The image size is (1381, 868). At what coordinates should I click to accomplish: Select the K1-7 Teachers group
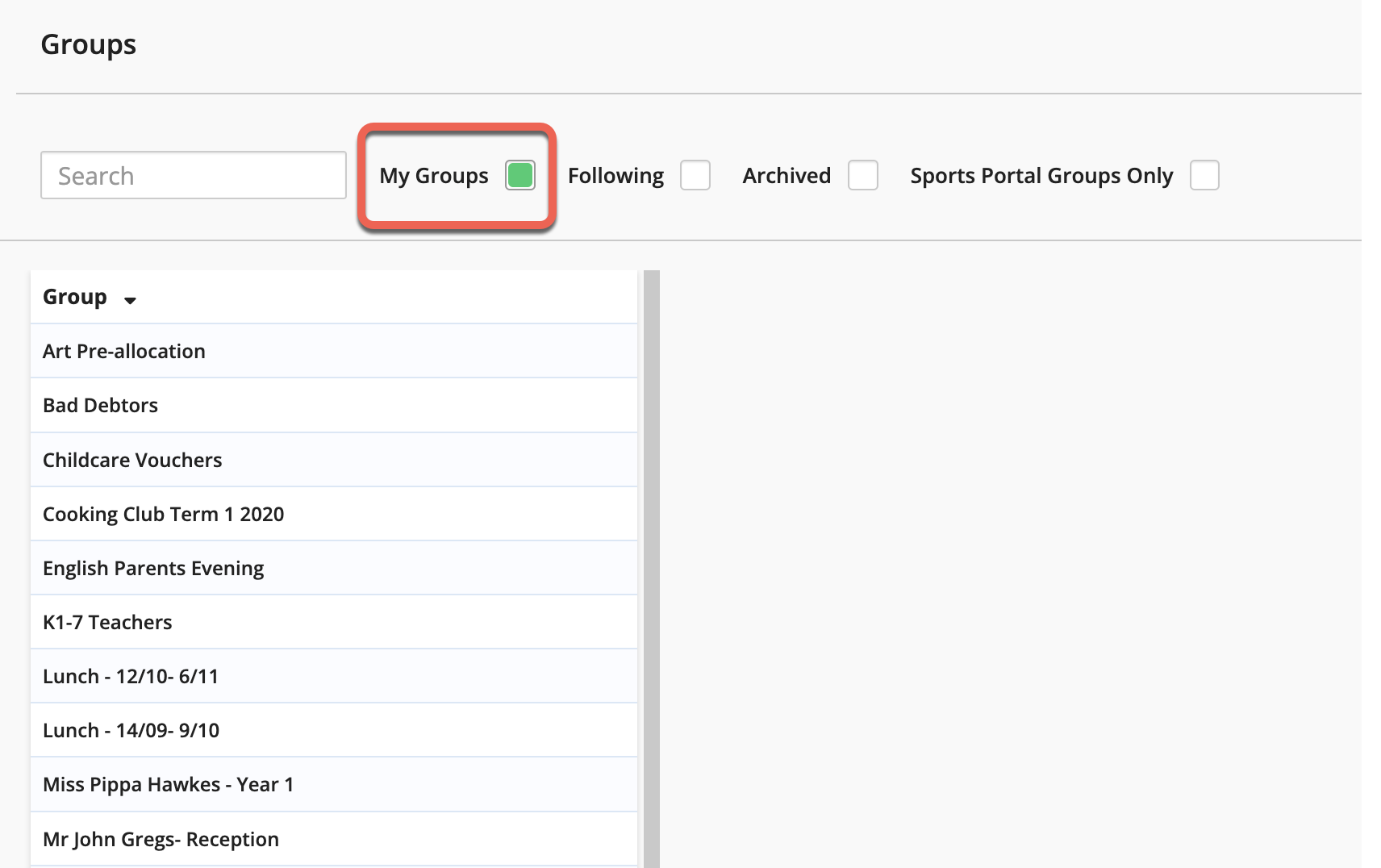pos(334,622)
